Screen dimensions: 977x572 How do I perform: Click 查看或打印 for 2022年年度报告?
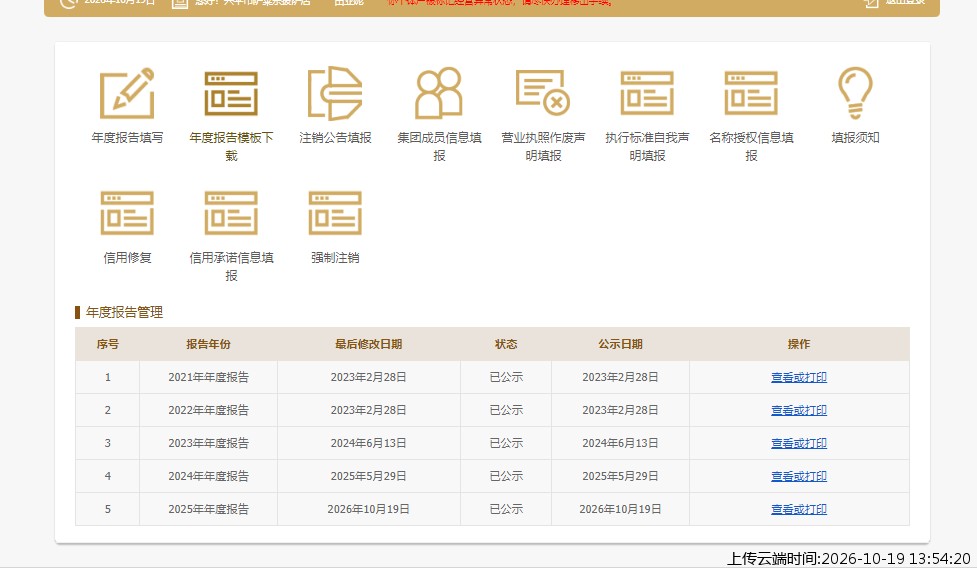799,410
